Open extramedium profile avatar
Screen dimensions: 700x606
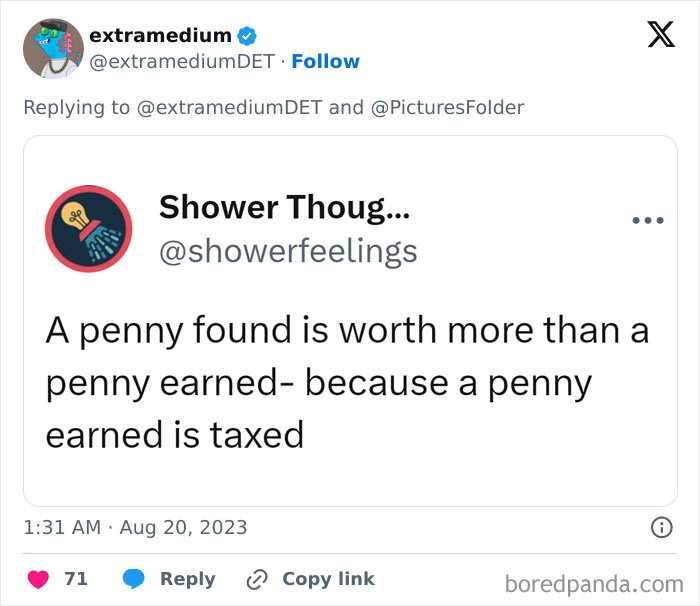coord(52,48)
